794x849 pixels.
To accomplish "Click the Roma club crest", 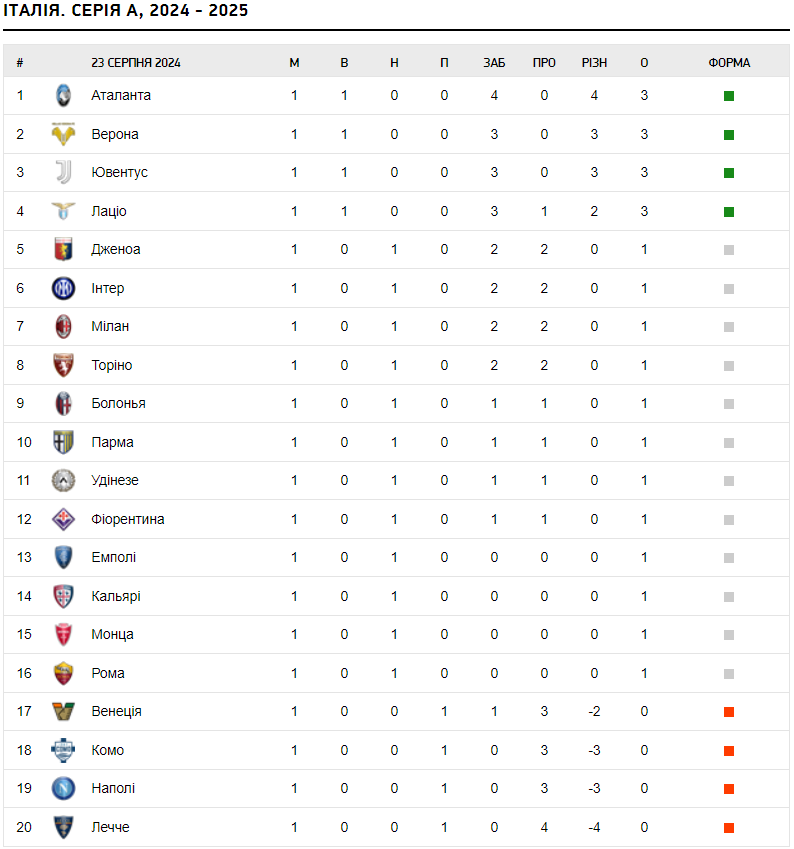I will [63, 673].
